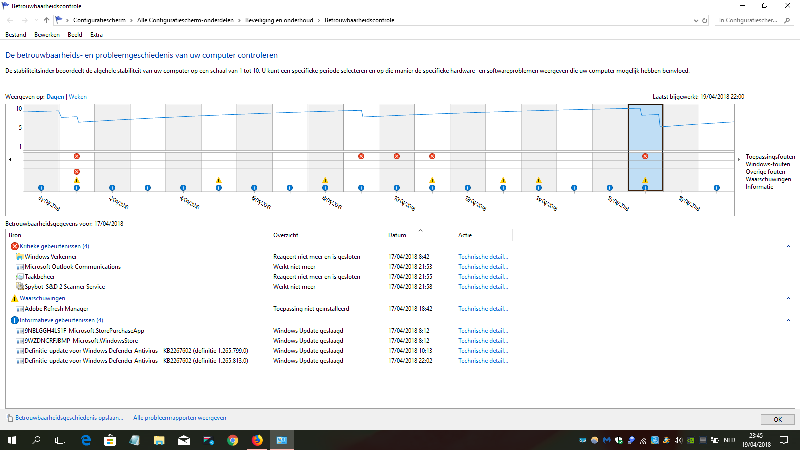Screen dimensions: 800x450
Task: Open Microsoft Edge from the taskbar
Action: pos(86,440)
